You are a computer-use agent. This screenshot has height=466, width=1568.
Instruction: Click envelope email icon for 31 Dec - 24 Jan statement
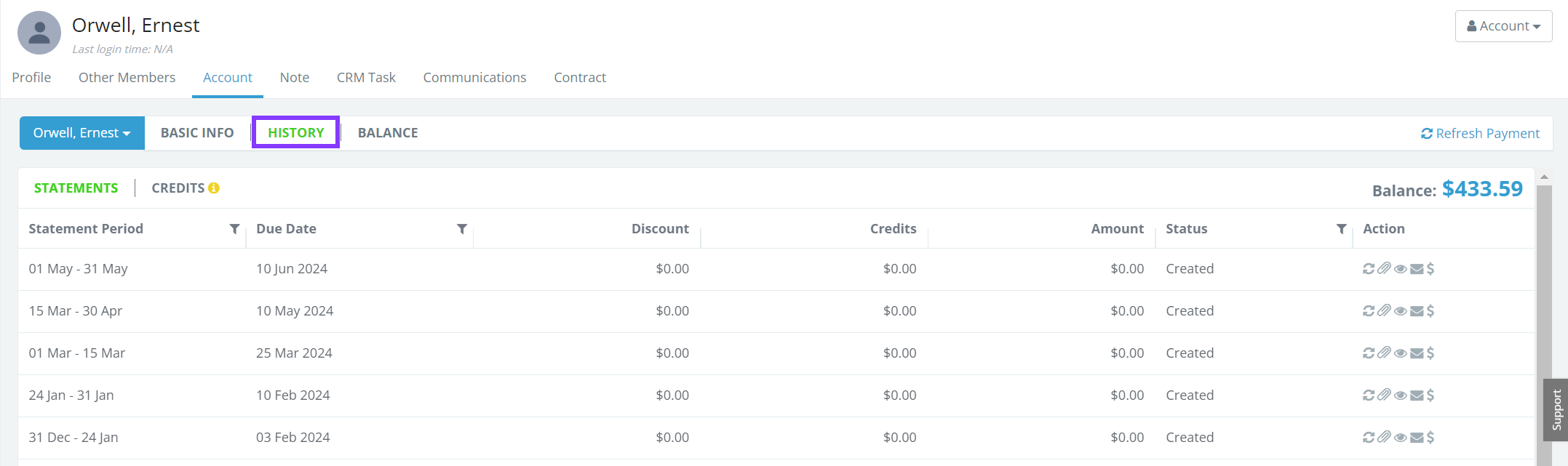click(x=1417, y=438)
